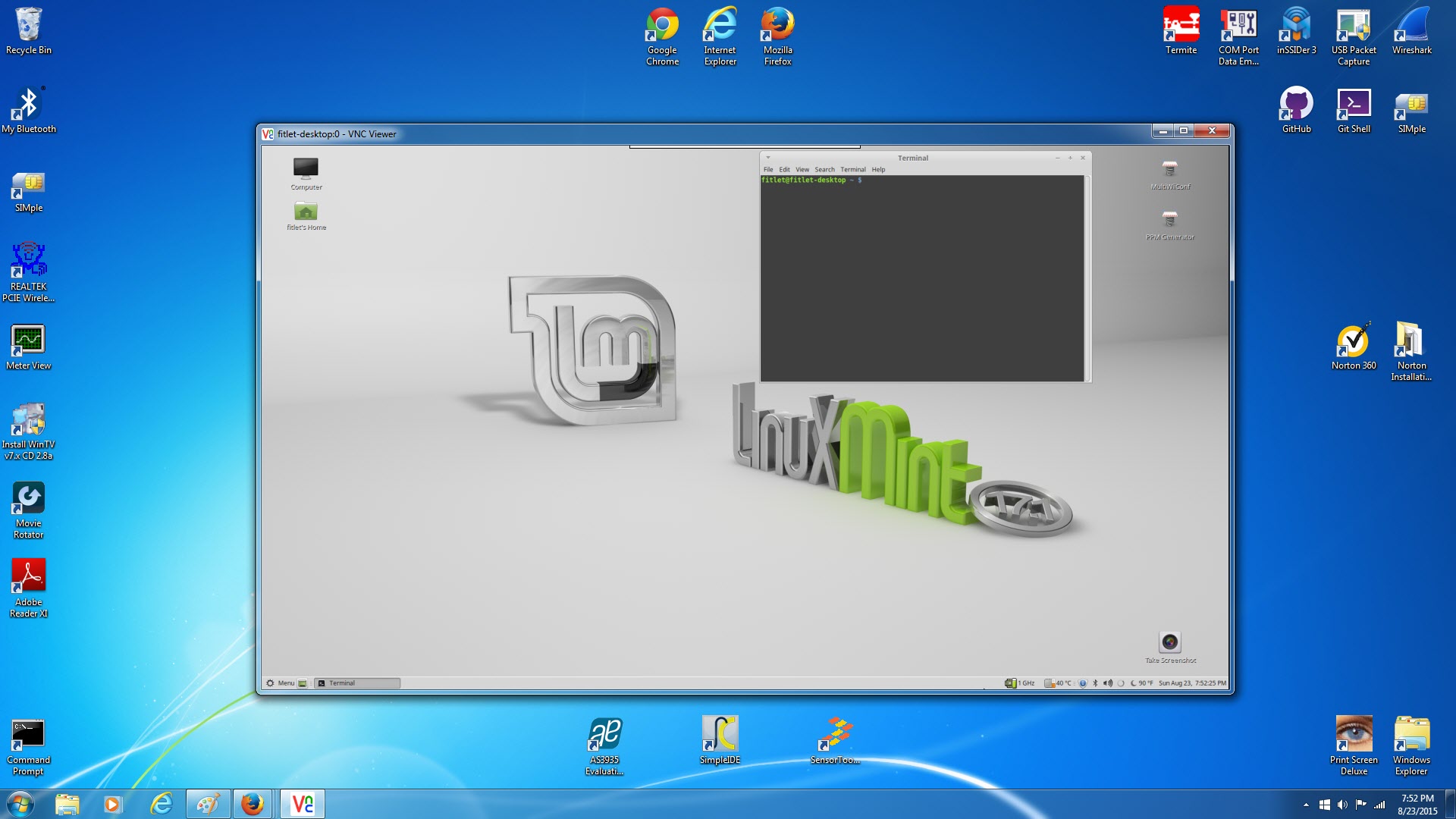Click the Windows Start button

[20, 804]
